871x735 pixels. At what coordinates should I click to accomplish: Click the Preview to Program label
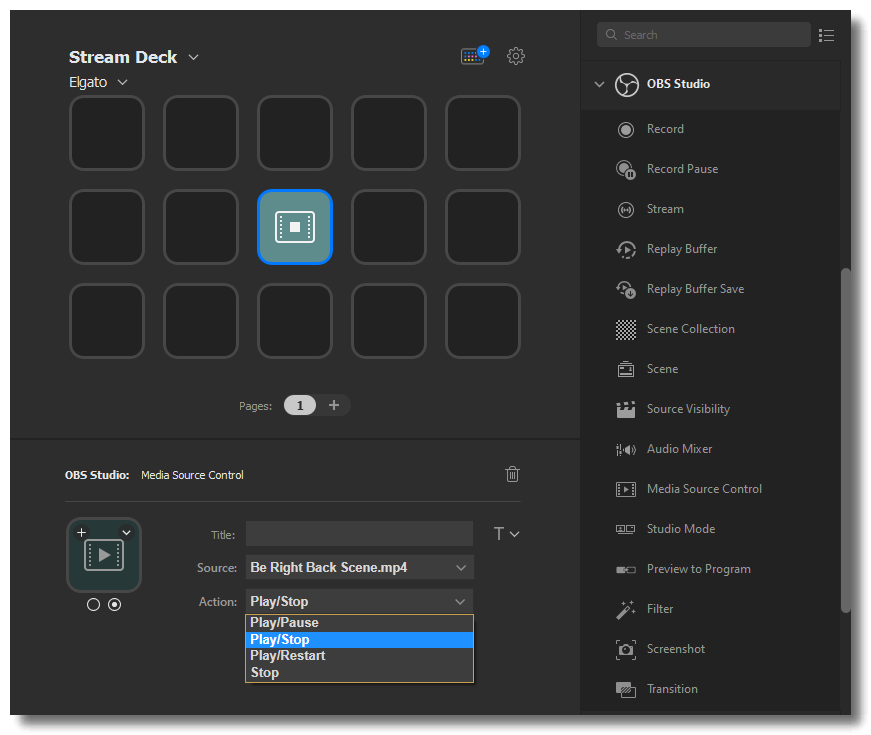coord(698,569)
